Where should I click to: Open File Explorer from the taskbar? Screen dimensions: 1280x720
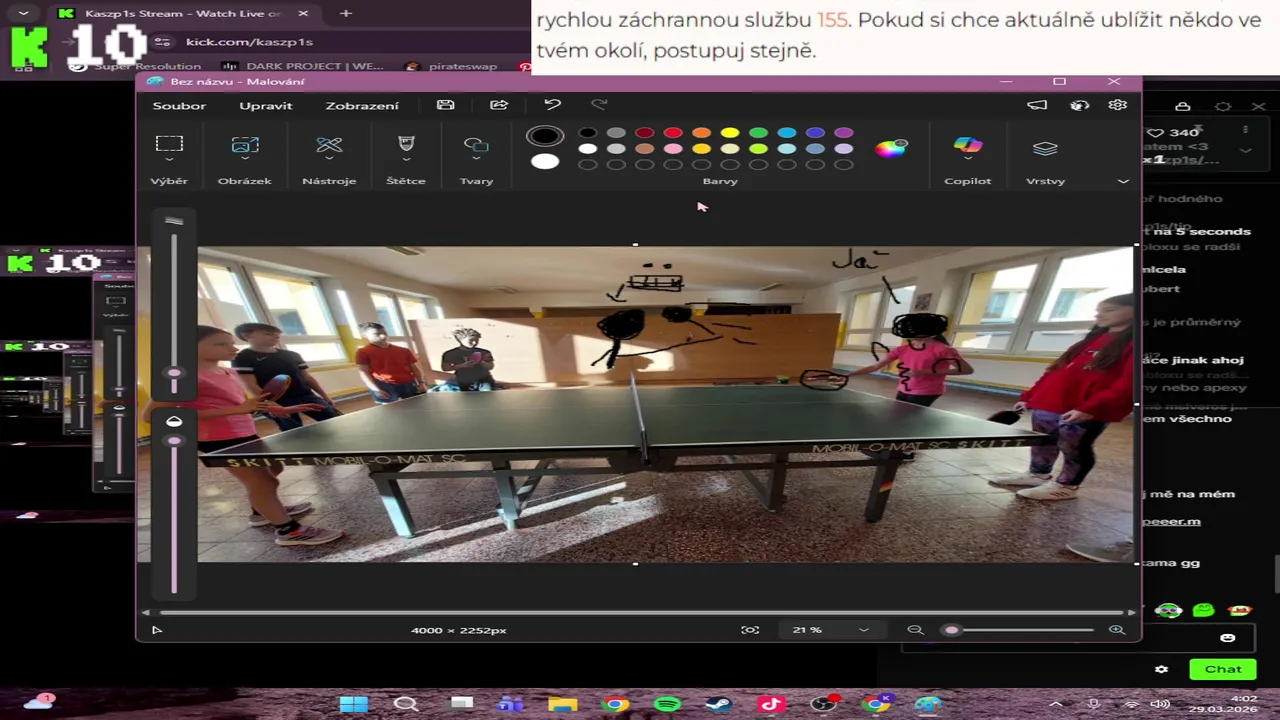tap(563, 704)
